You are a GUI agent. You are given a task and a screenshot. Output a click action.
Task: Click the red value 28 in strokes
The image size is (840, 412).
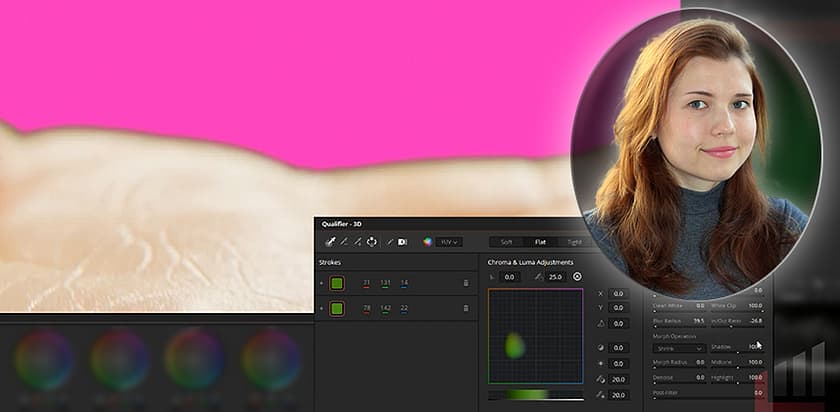(x=366, y=308)
